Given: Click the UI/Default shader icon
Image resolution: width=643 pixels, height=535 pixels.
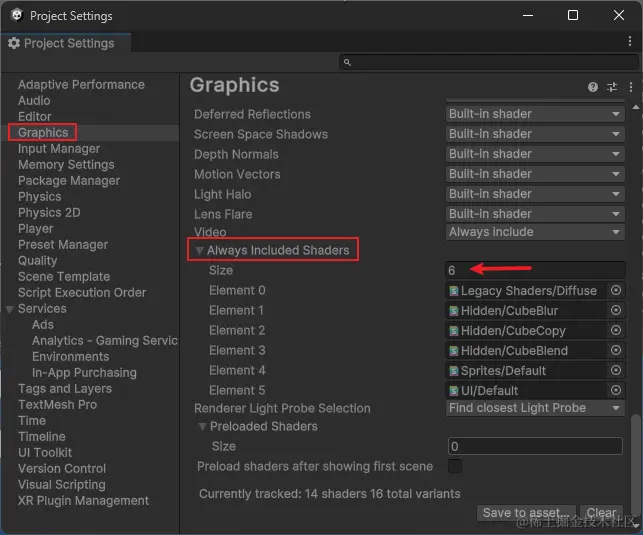Looking at the screenshot, I should click(x=454, y=391).
